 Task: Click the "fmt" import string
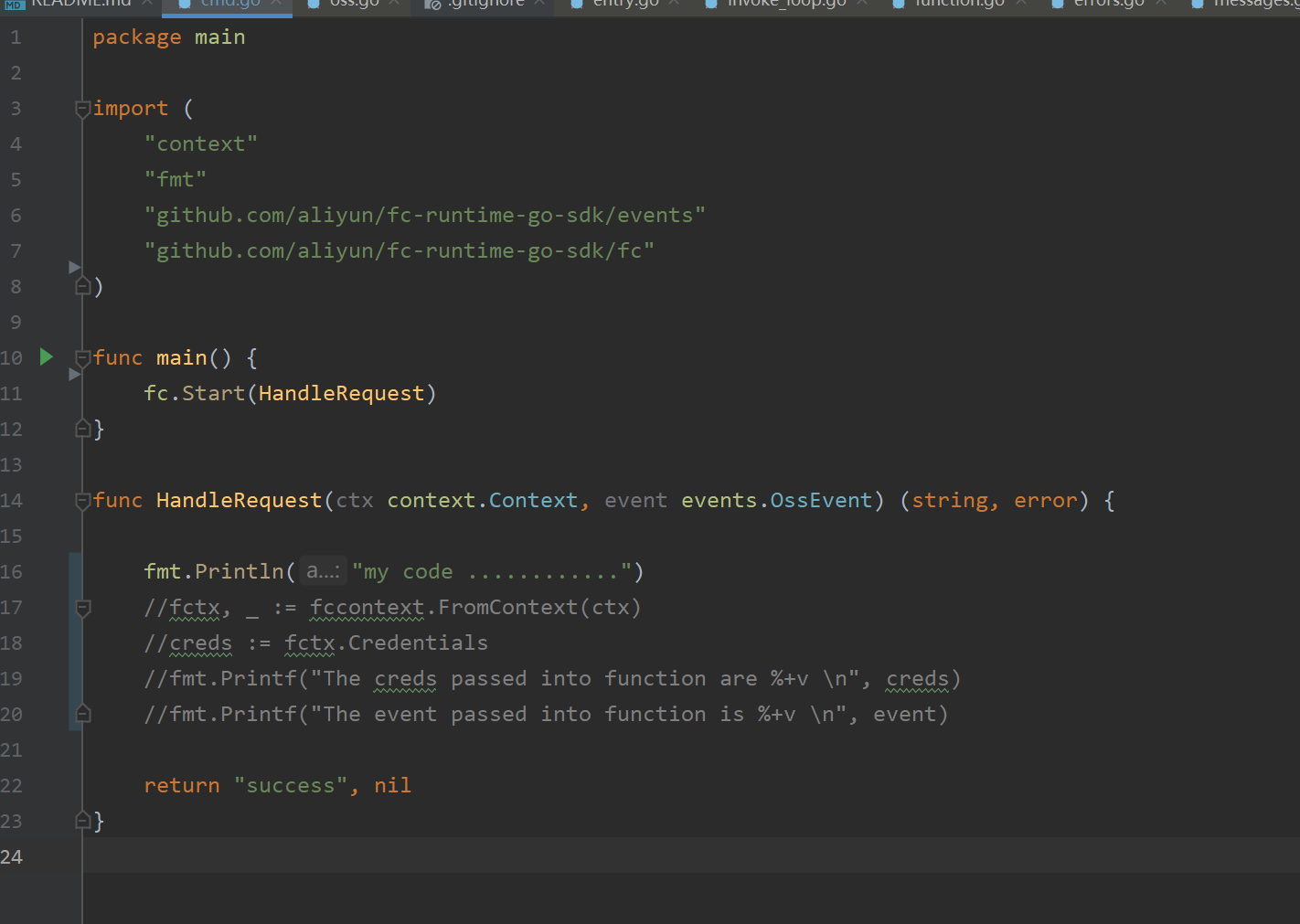tap(176, 180)
